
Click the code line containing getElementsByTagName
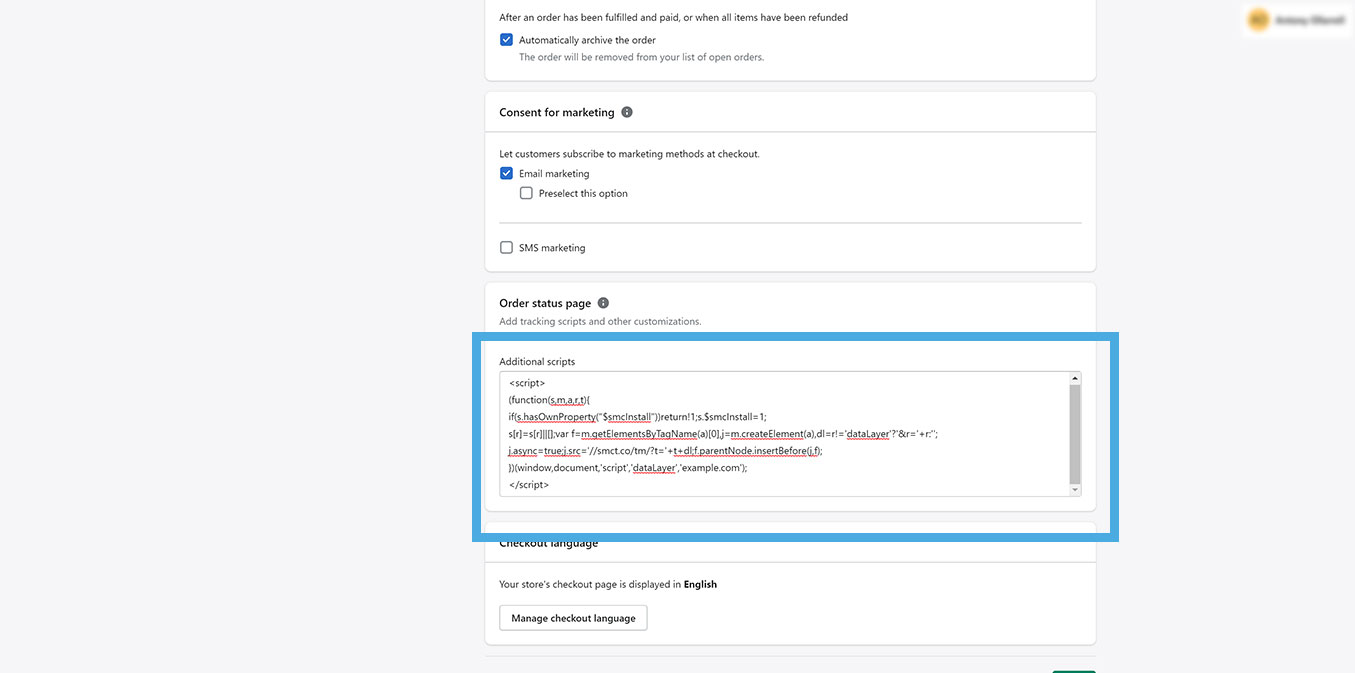[723, 434]
